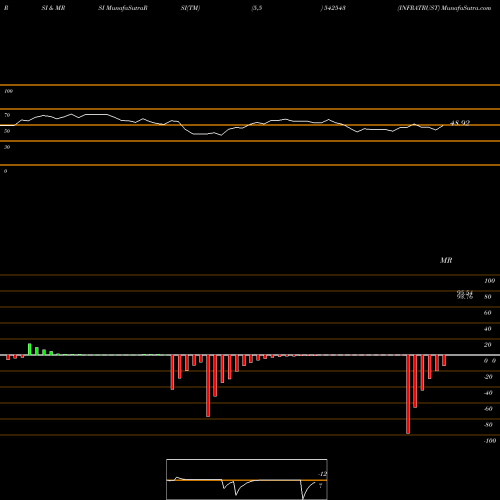Click the 100 label on MR axis
This screenshot has width=500, height=500.
[x=490, y=281]
